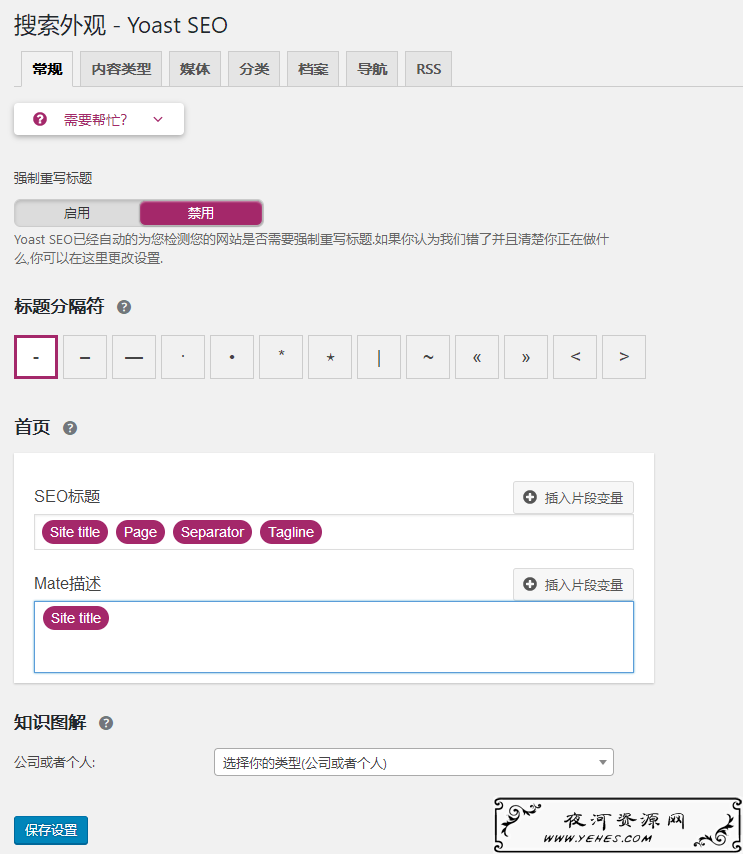Click Site title tag in SEO标题 field
This screenshot has width=743, height=854.
coord(75,532)
